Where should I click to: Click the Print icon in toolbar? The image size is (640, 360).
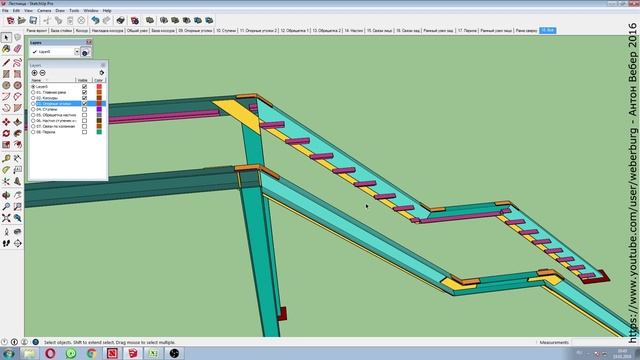(x=120, y=20)
